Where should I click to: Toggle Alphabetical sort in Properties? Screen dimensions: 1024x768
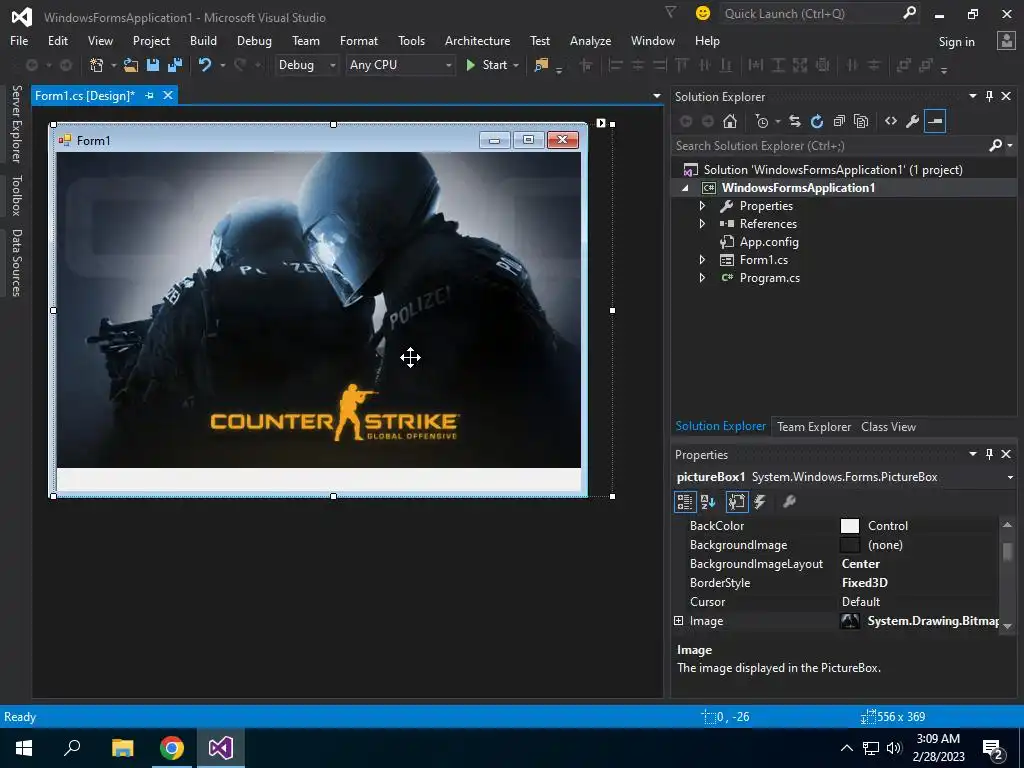coord(708,502)
